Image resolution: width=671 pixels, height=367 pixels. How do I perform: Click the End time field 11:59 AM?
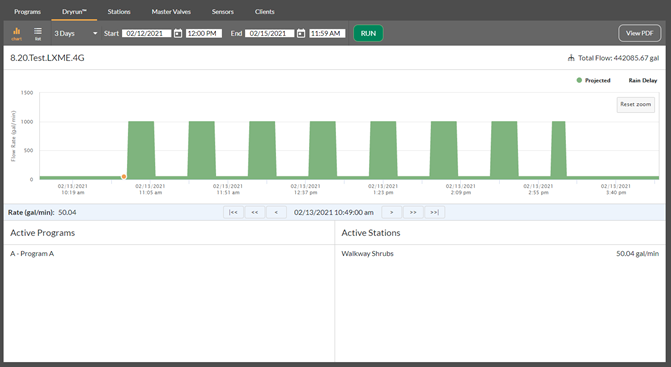(x=327, y=33)
